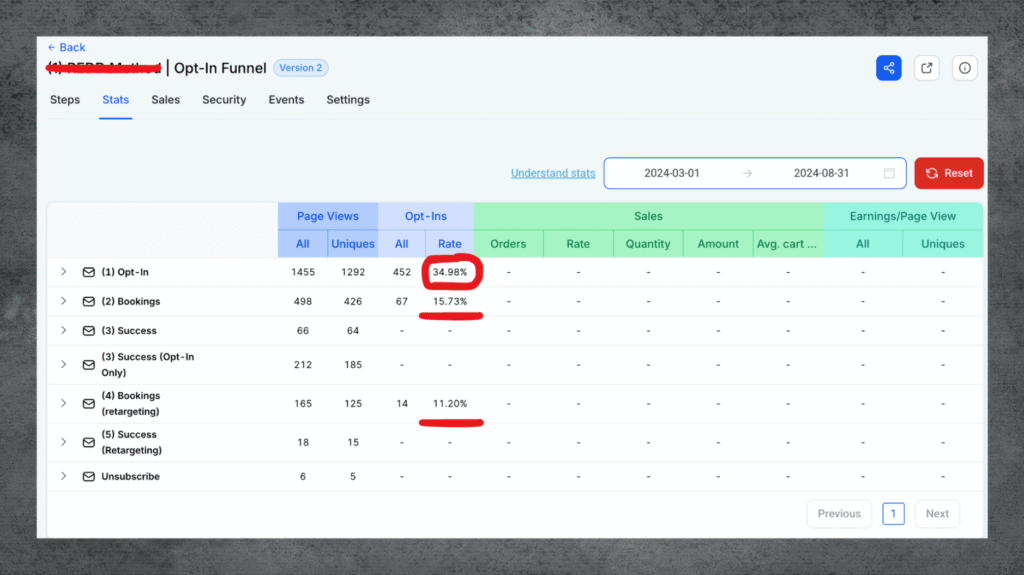Viewport: 1024px width, 575px height.
Task: Open the Understand stats link
Action: click(553, 173)
